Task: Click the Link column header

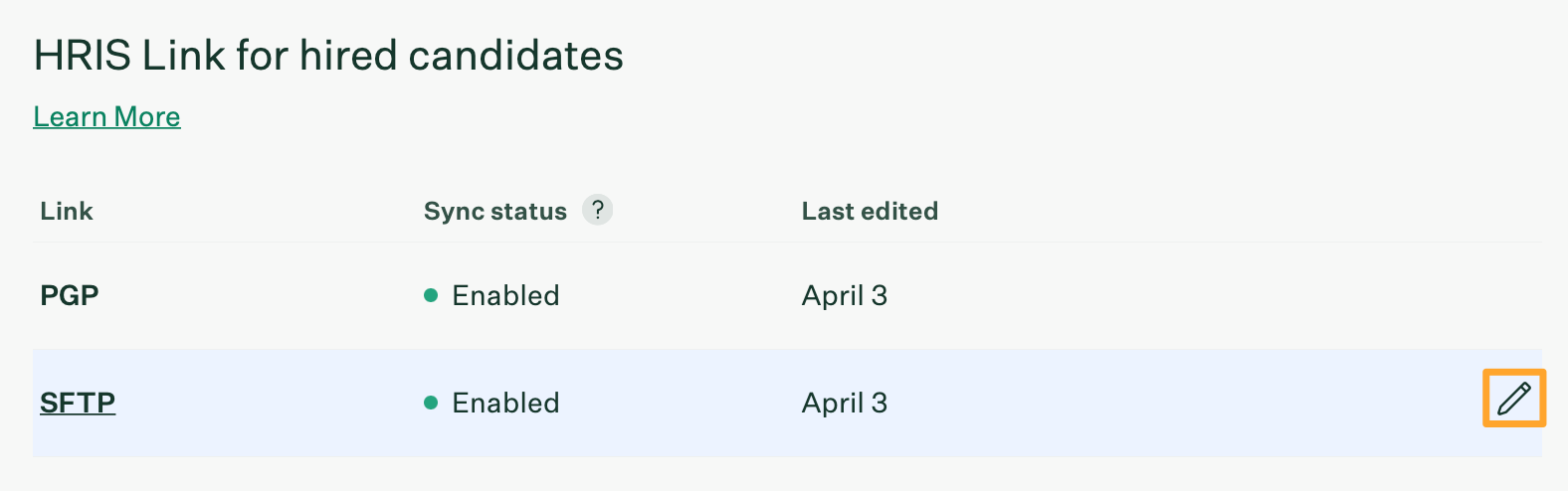Action: click(x=66, y=211)
